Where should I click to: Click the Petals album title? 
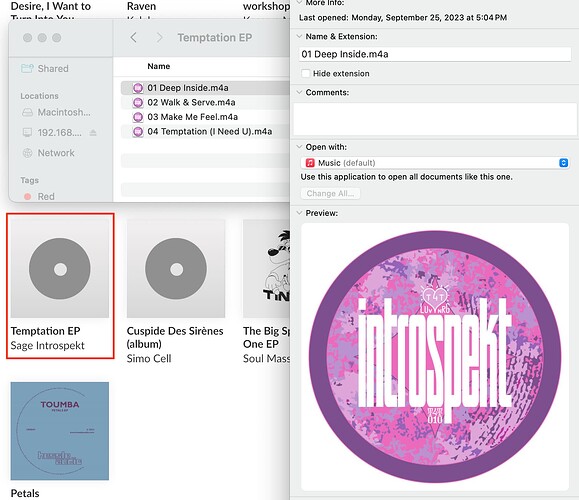[x=25, y=493]
